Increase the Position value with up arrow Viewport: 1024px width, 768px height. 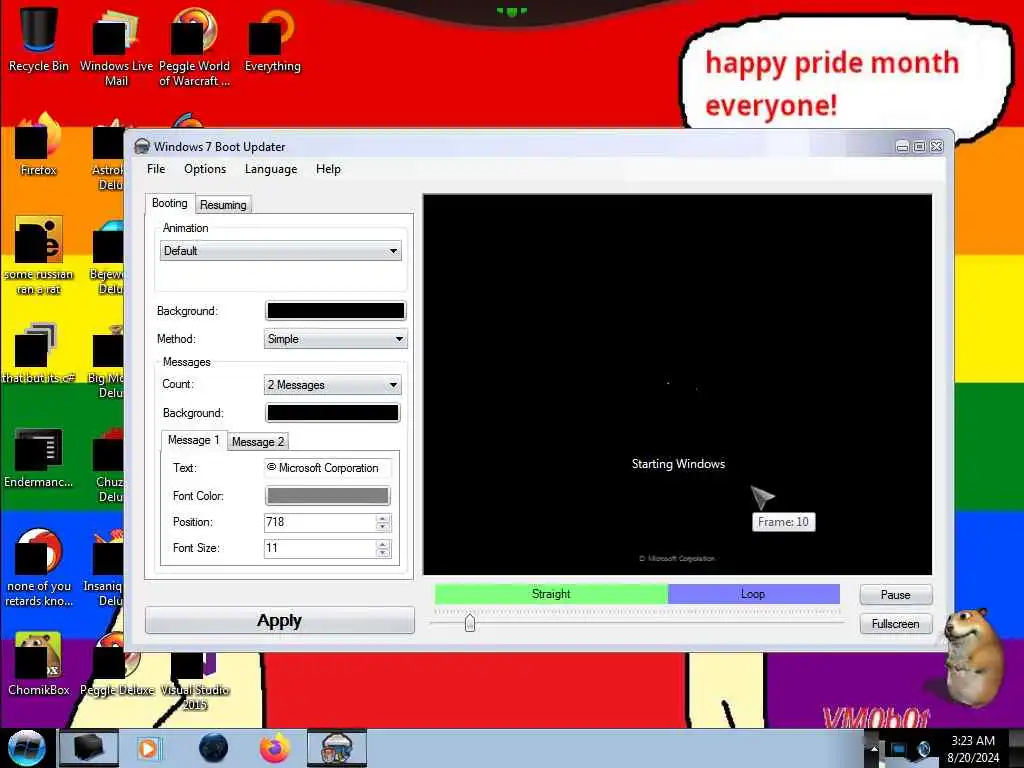pos(383,518)
